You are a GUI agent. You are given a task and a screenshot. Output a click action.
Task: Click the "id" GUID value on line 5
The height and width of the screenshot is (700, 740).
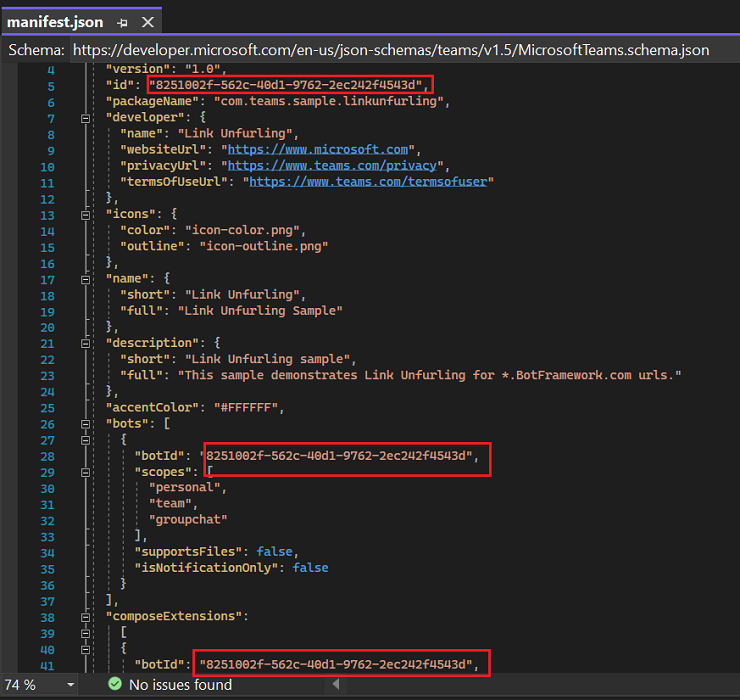click(286, 85)
